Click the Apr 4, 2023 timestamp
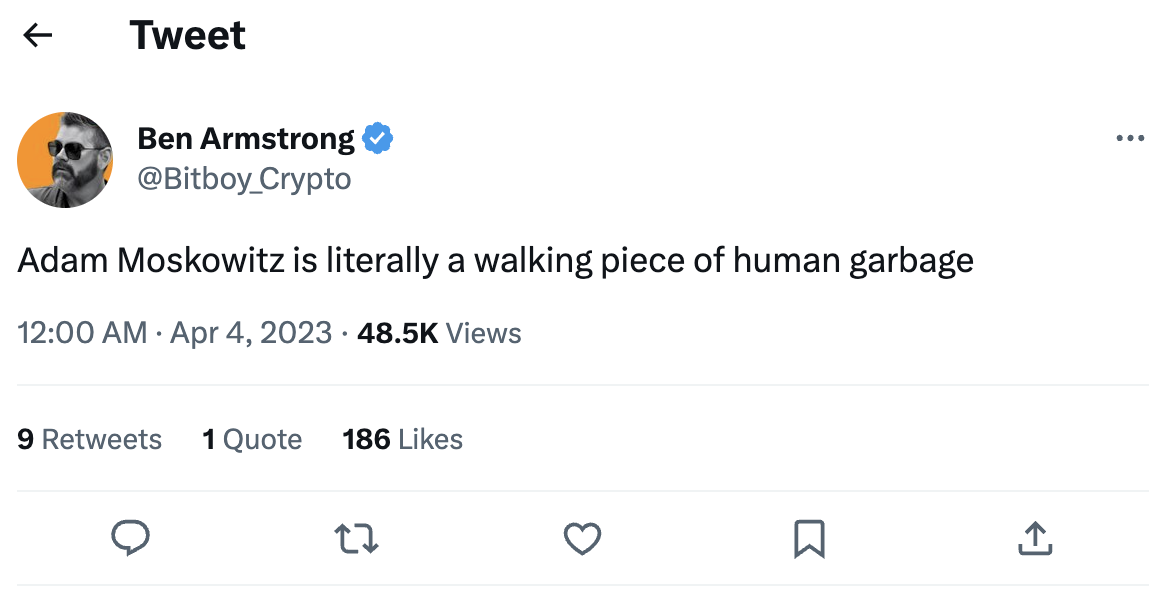 250,332
